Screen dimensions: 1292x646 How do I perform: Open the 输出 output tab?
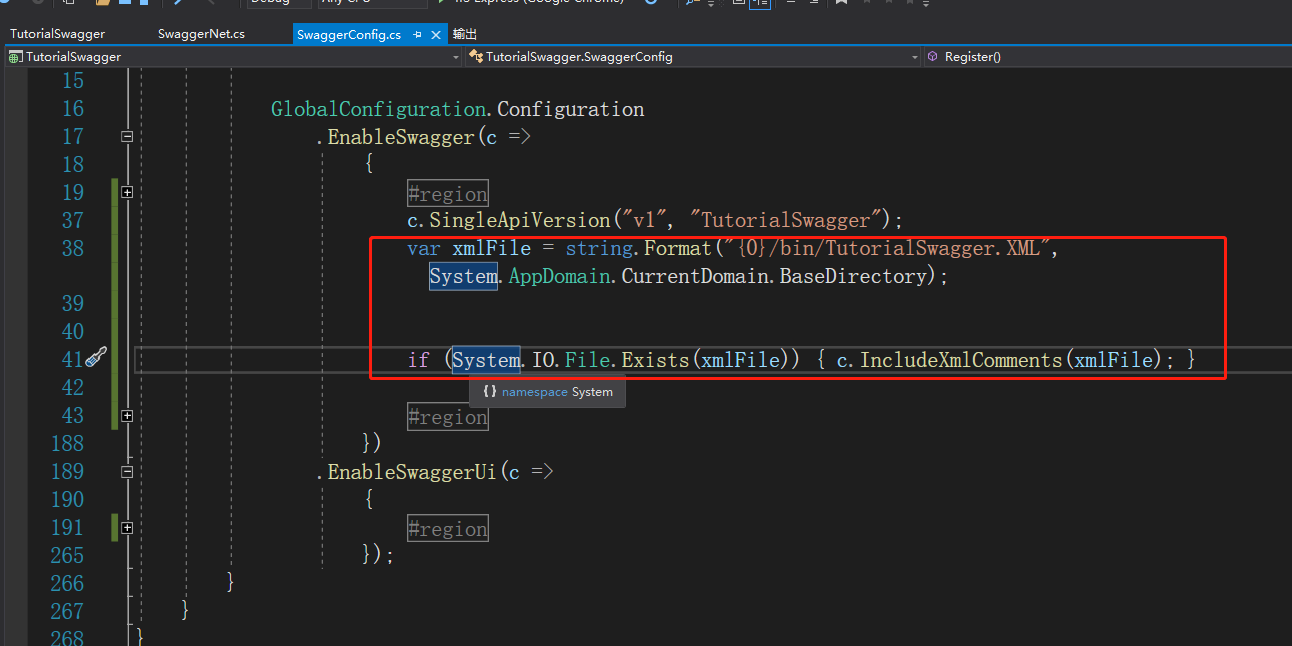[463, 33]
